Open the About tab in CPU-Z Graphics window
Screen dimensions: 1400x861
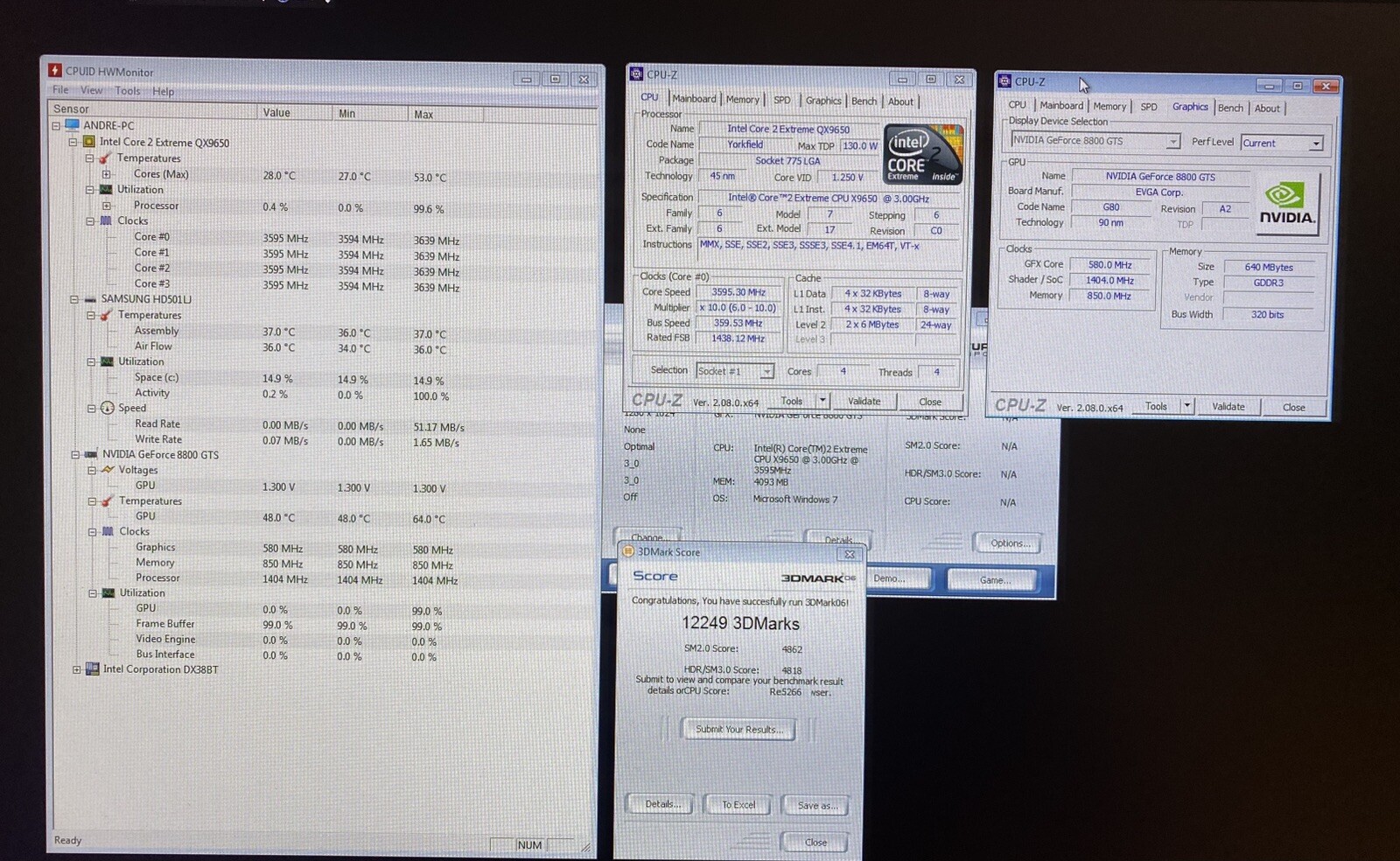click(x=1267, y=108)
